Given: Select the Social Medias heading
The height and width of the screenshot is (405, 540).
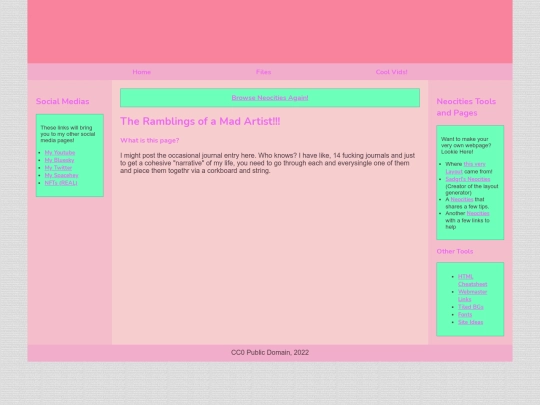Looking at the screenshot, I should pyautogui.click(x=63, y=101).
